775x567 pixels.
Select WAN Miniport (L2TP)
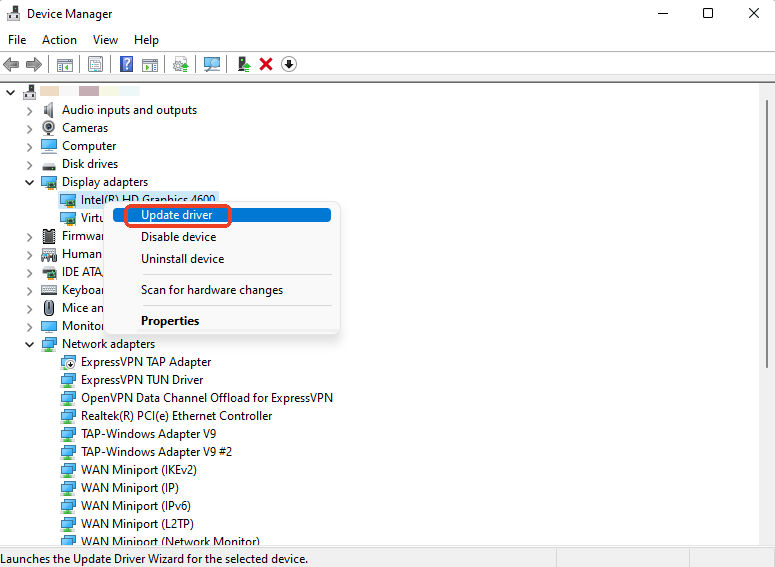point(137,523)
